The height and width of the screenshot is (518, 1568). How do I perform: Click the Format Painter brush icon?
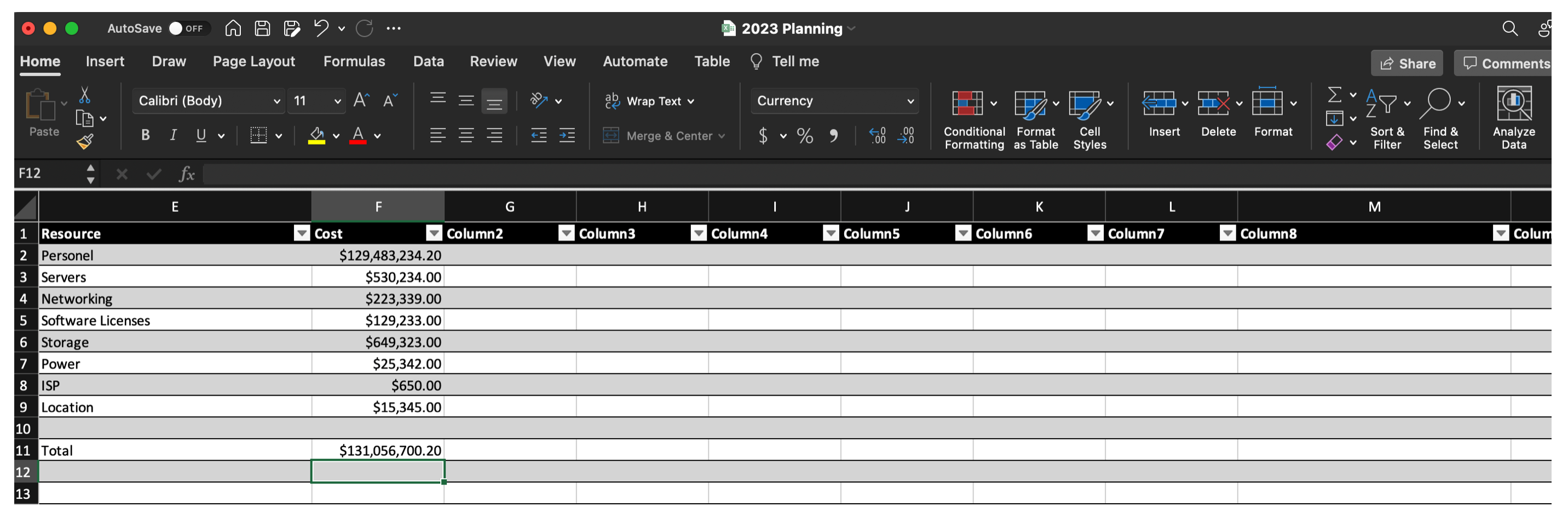pos(85,142)
